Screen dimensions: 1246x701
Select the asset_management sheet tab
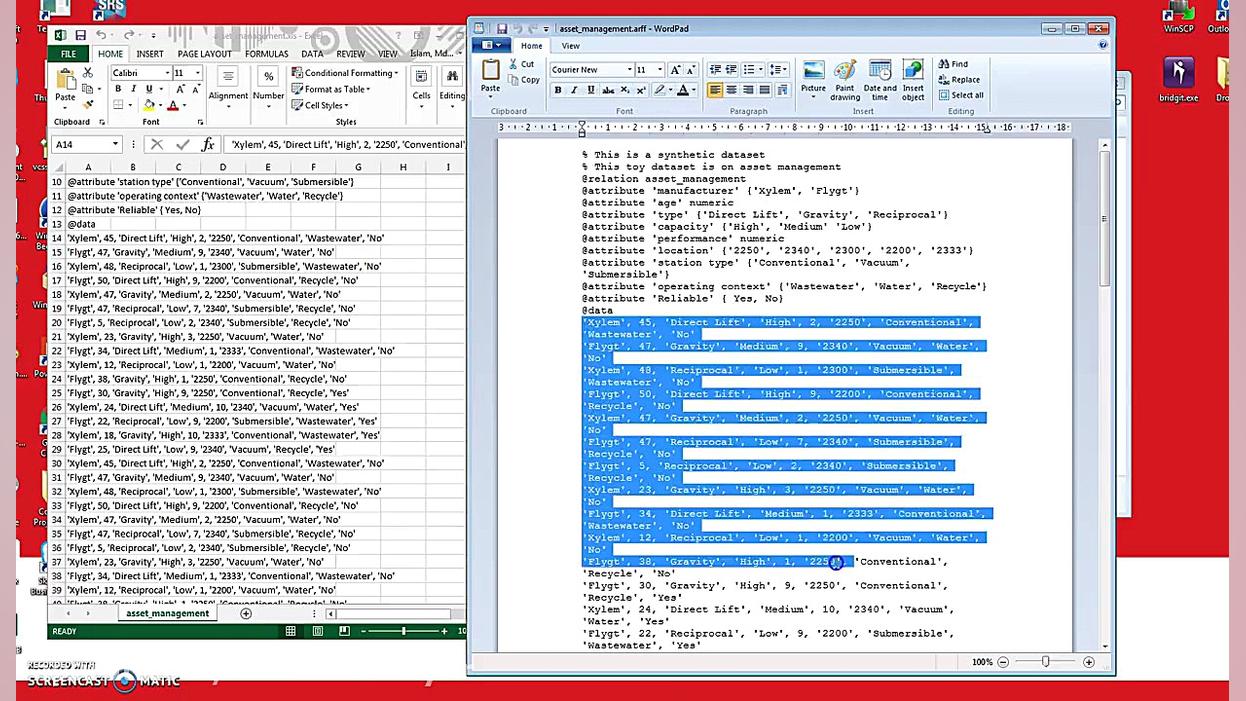click(167, 613)
